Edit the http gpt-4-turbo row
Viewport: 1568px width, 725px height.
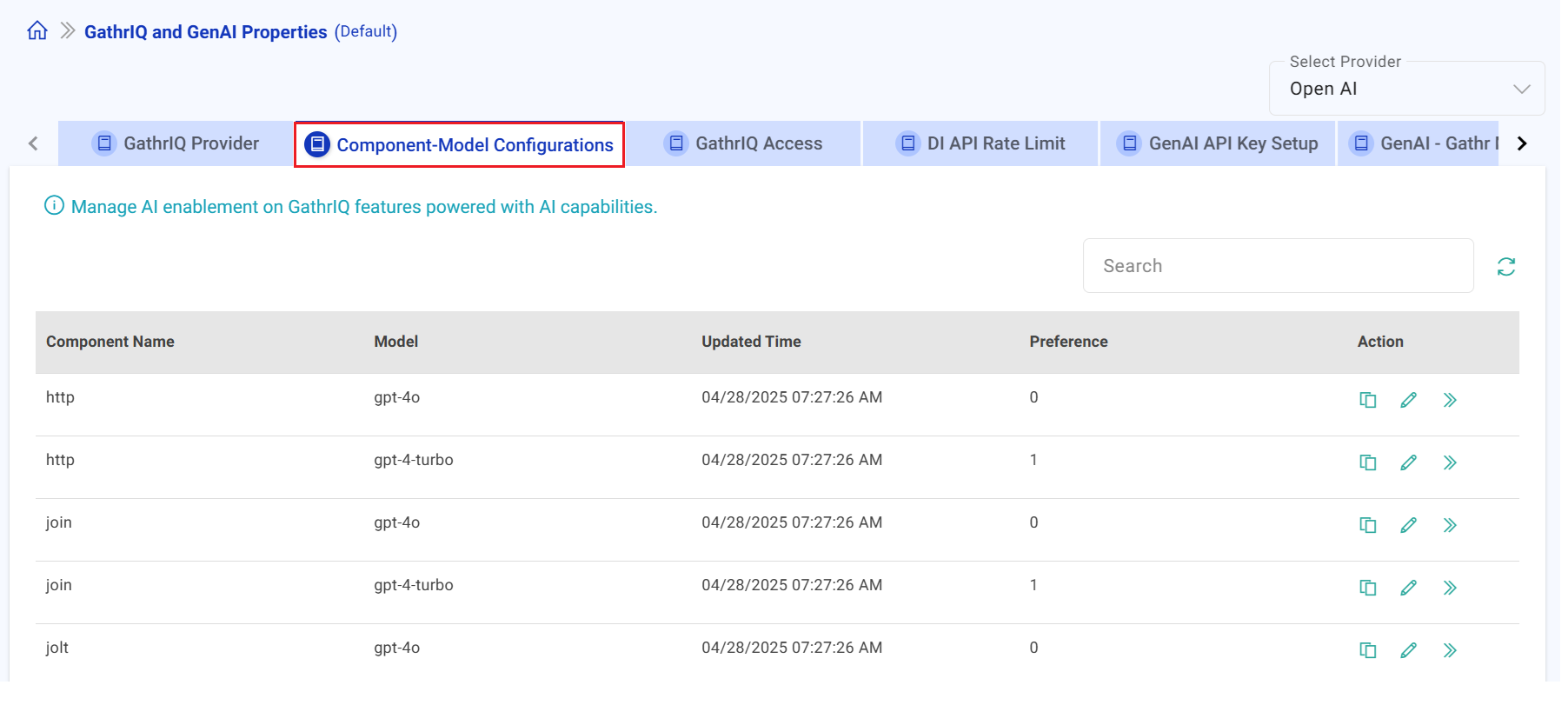[x=1409, y=462]
